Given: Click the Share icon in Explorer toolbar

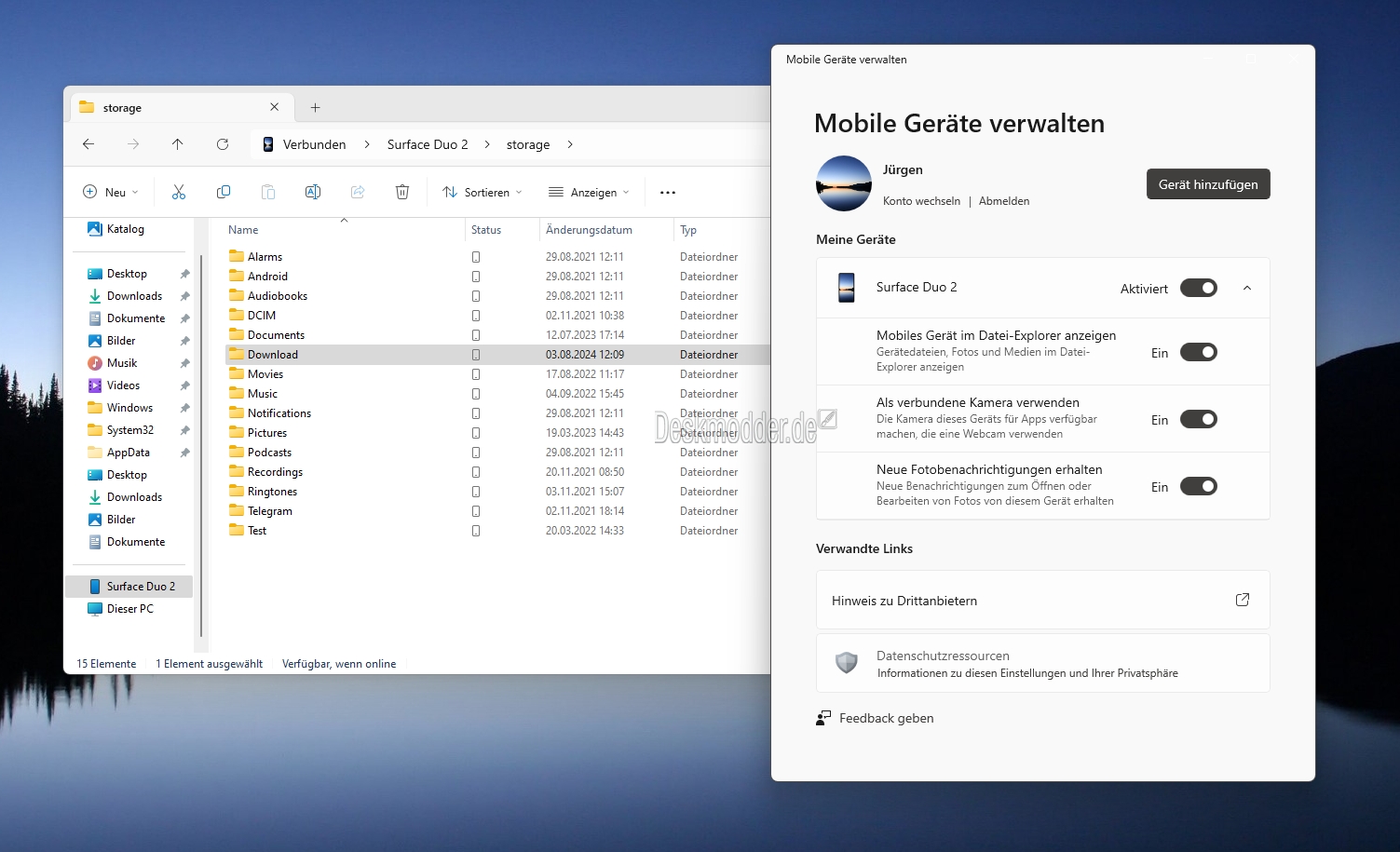Looking at the screenshot, I should coord(358,192).
